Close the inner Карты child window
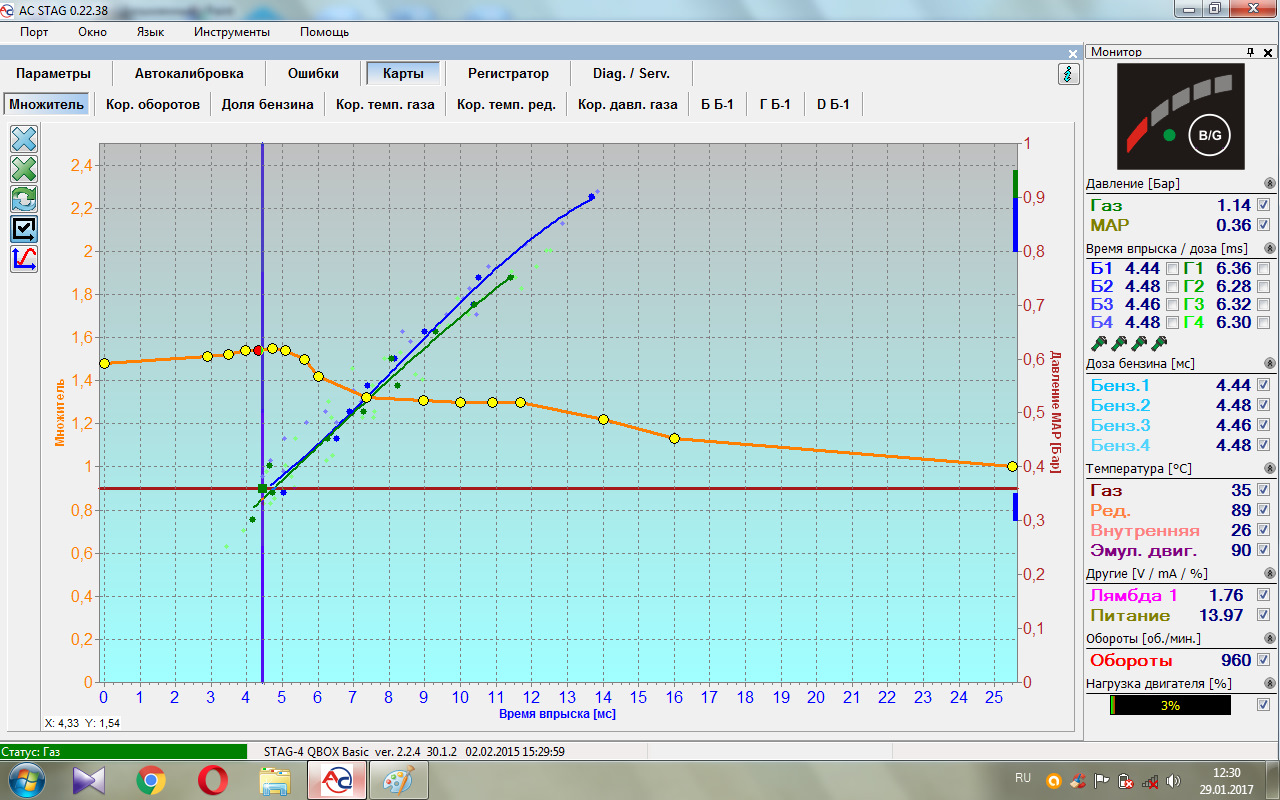Image resolution: width=1280 pixels, height=800 pixels. [x=1072, y=52]
